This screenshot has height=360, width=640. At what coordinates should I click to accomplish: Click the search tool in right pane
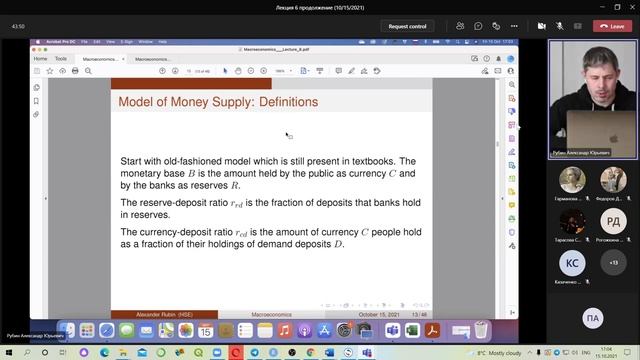pos(512,84)
